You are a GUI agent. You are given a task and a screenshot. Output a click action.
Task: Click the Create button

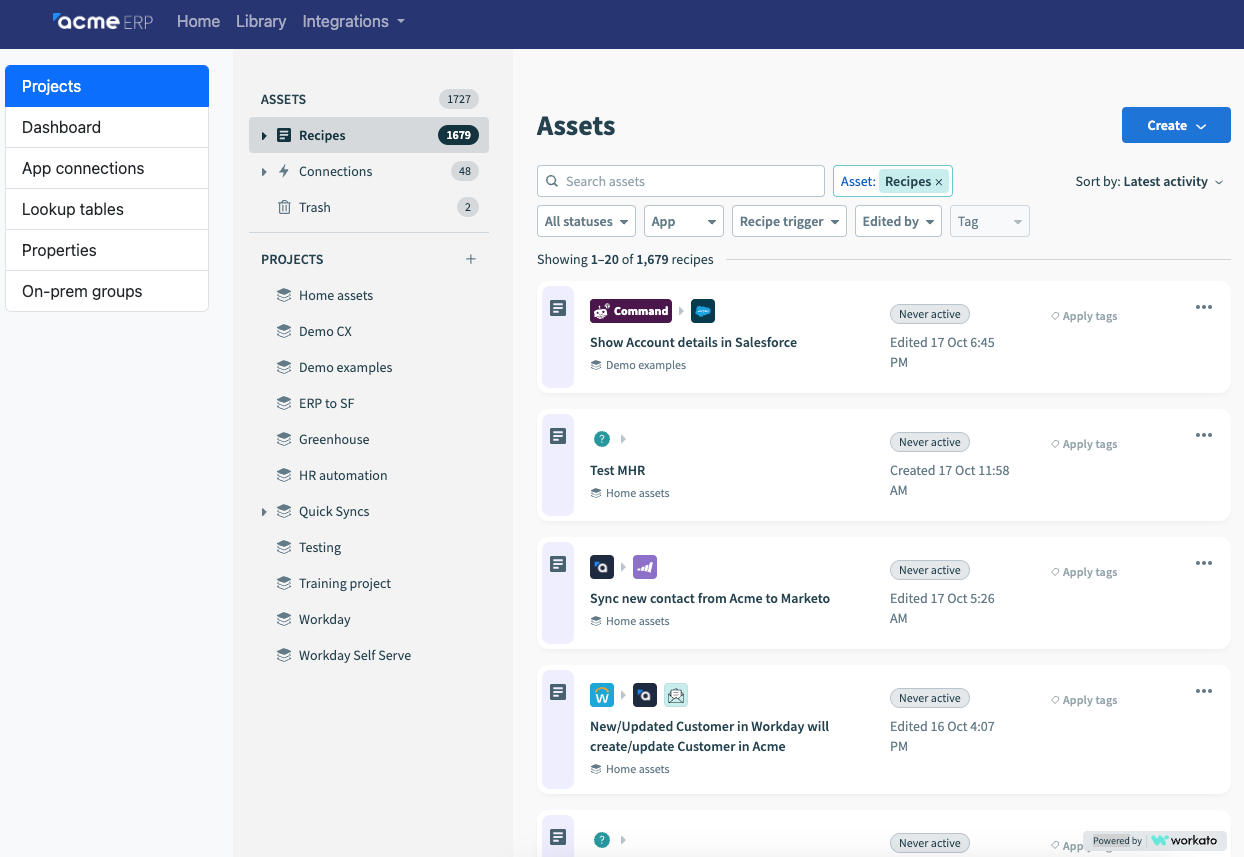click(1176, 125)
